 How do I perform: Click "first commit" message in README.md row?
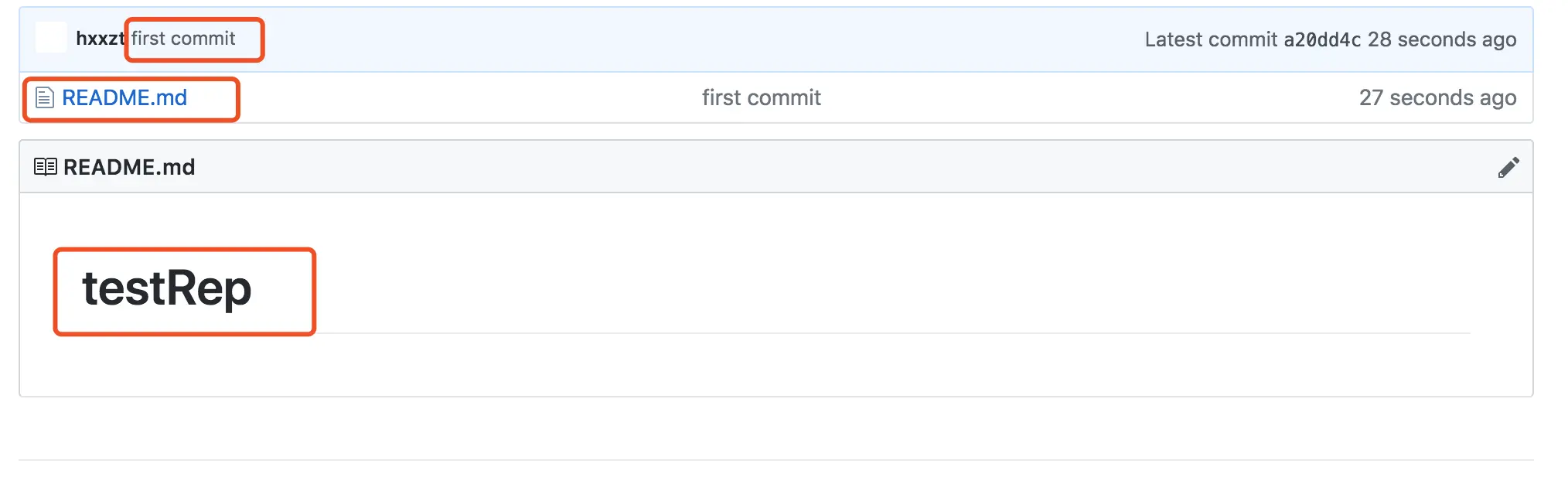coord(761,98)
